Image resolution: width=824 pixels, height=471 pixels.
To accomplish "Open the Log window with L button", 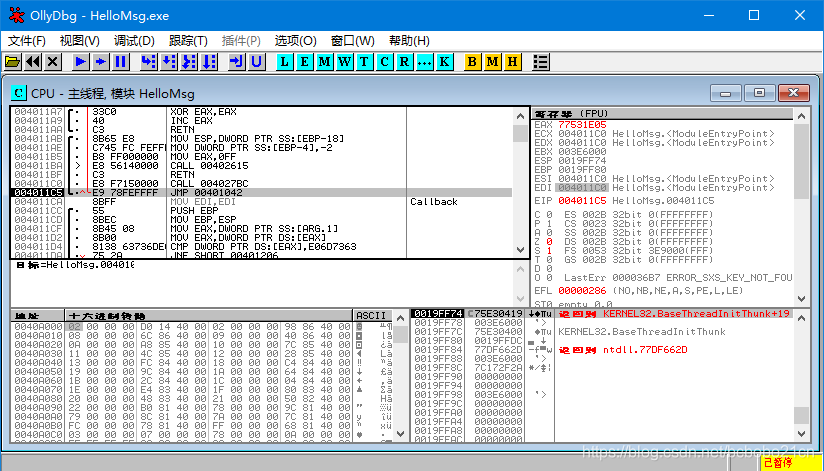I will [x=285, y=62].
